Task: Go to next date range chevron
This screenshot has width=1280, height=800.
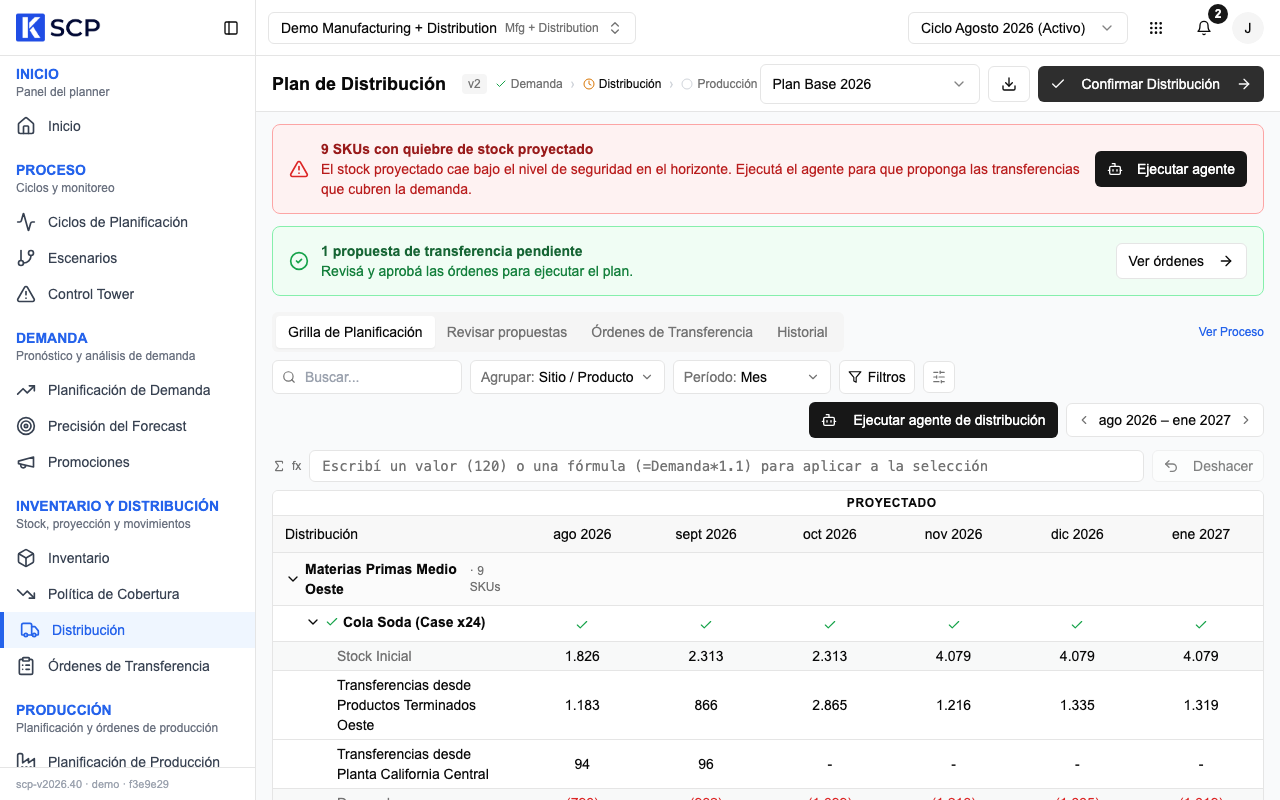Action: [x=1246, y=420]
